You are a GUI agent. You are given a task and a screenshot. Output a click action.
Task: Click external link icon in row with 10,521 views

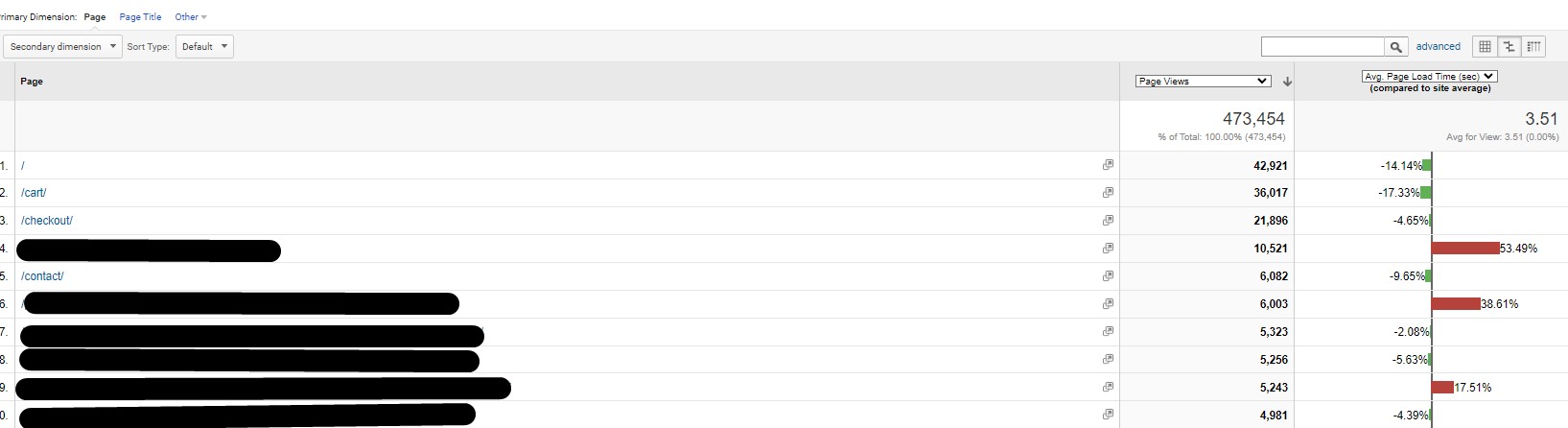click(1108, 248)
